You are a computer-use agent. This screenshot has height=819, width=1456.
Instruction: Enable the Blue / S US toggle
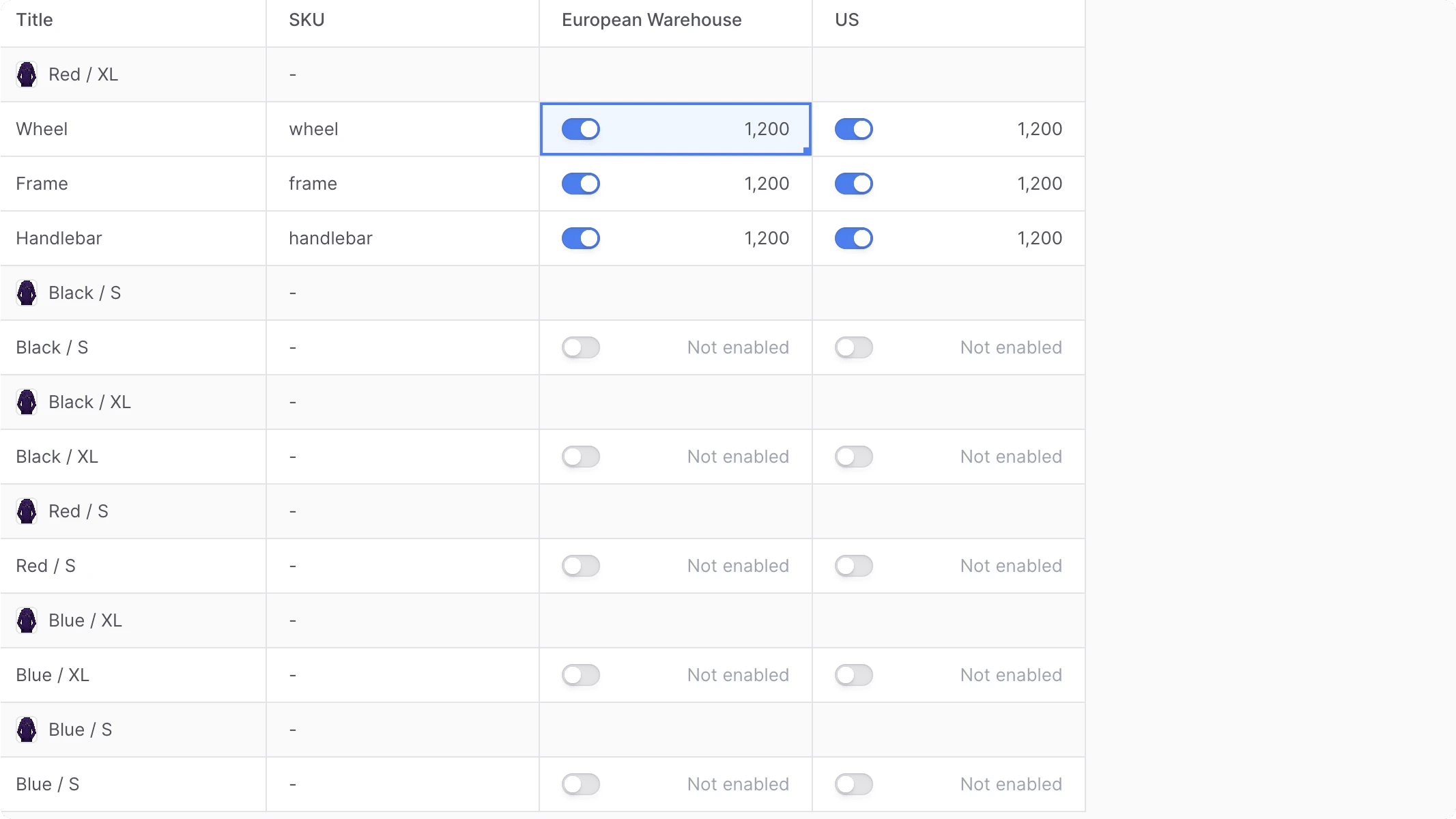click(854, 784)
